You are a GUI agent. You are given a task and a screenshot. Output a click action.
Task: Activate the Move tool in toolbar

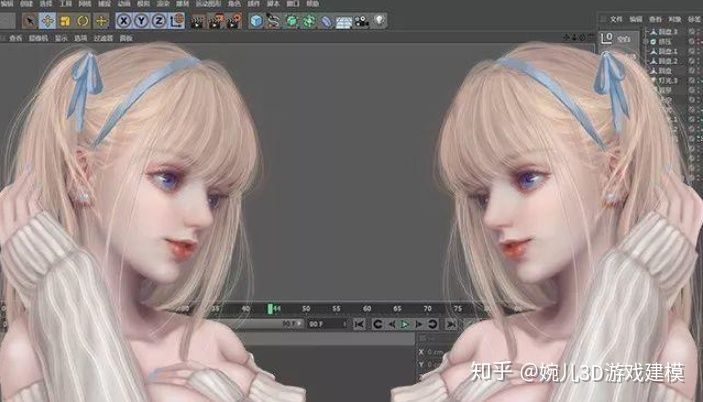pyautogui.click(x=47, y=21)
